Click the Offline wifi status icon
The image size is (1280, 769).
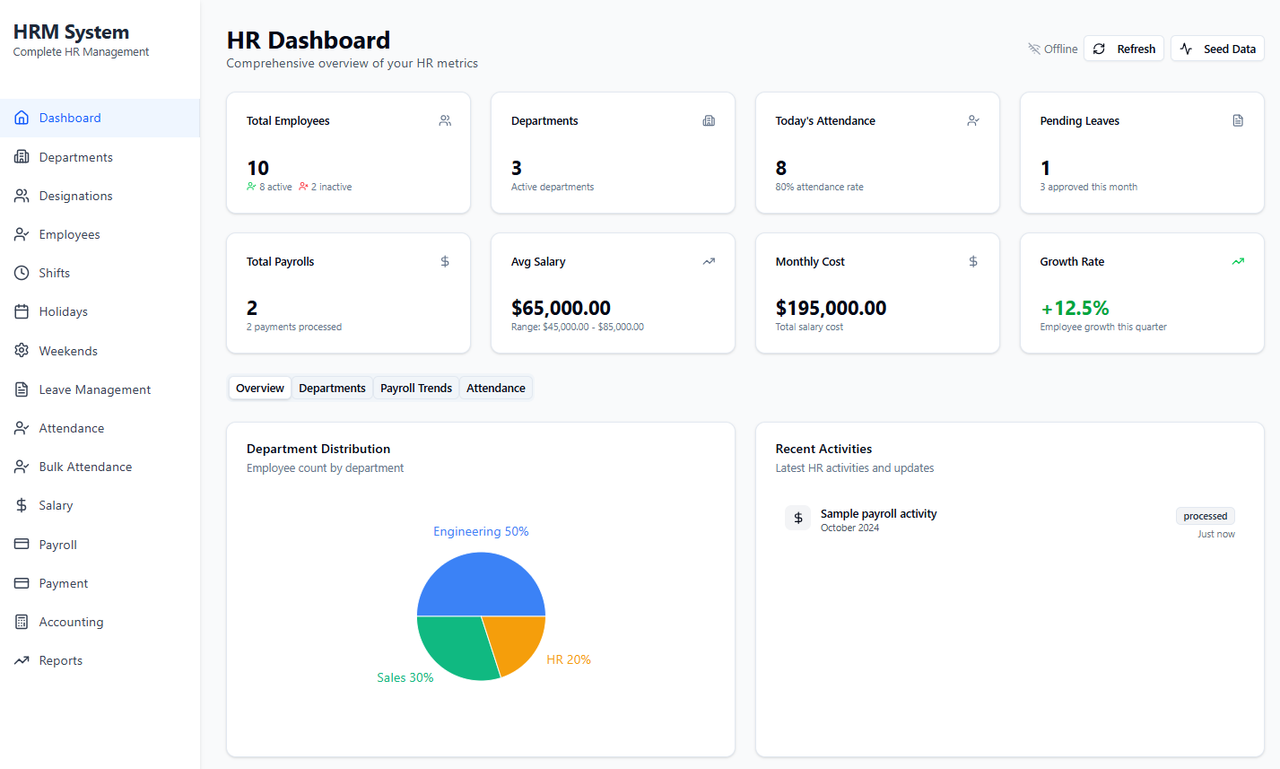tap(1034, 49)
